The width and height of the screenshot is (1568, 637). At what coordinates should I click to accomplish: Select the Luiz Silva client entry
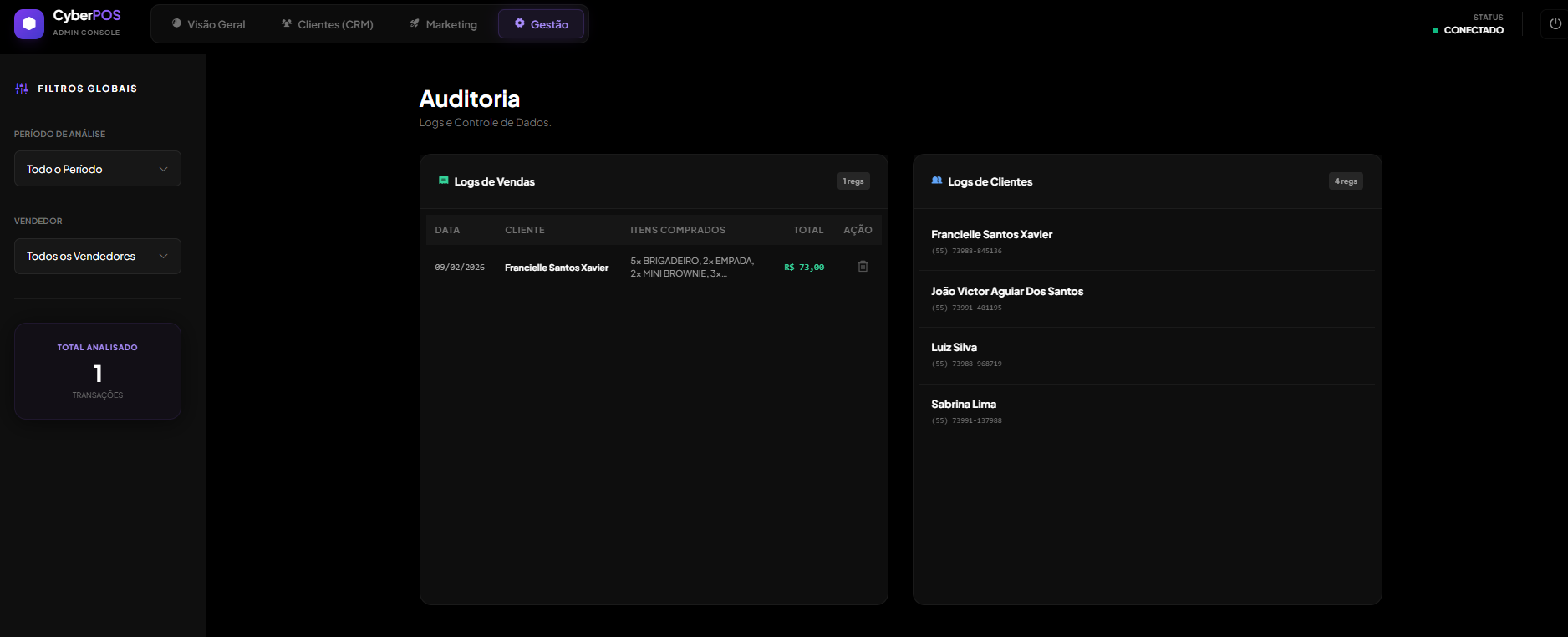[954, 348]
